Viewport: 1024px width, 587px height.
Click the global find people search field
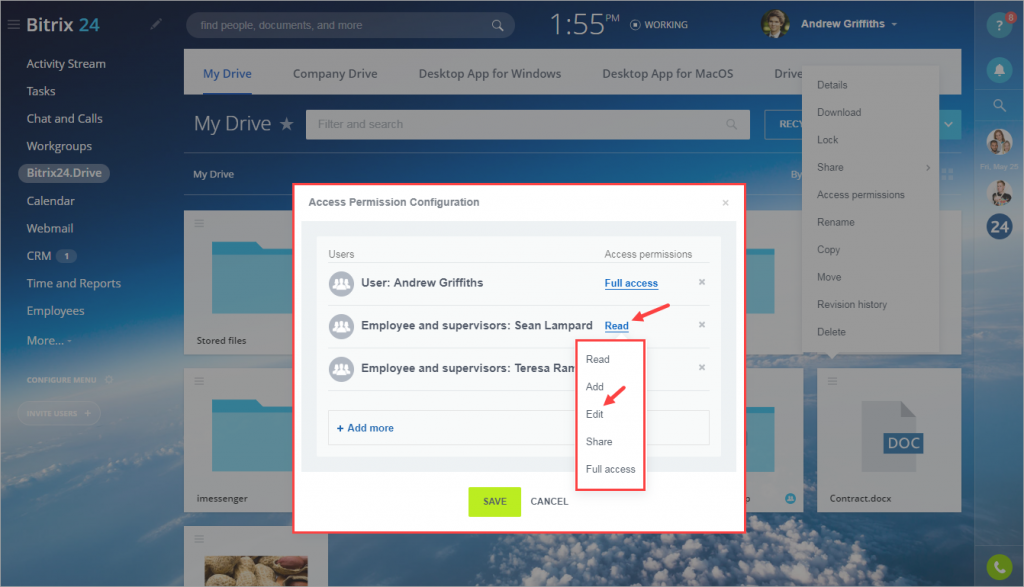[350, 25]
